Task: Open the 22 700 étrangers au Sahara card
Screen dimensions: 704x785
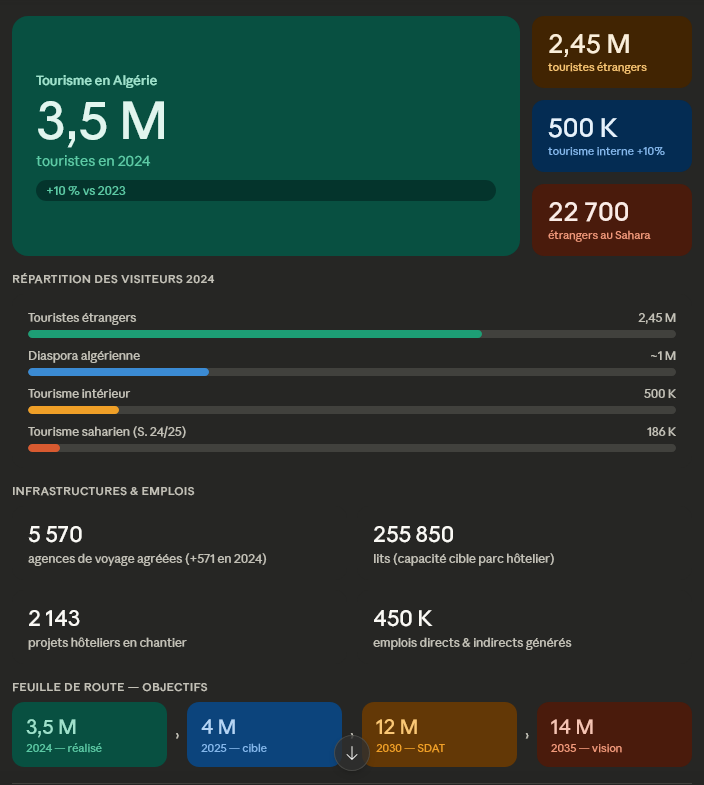Action: [x=612, y=220]
